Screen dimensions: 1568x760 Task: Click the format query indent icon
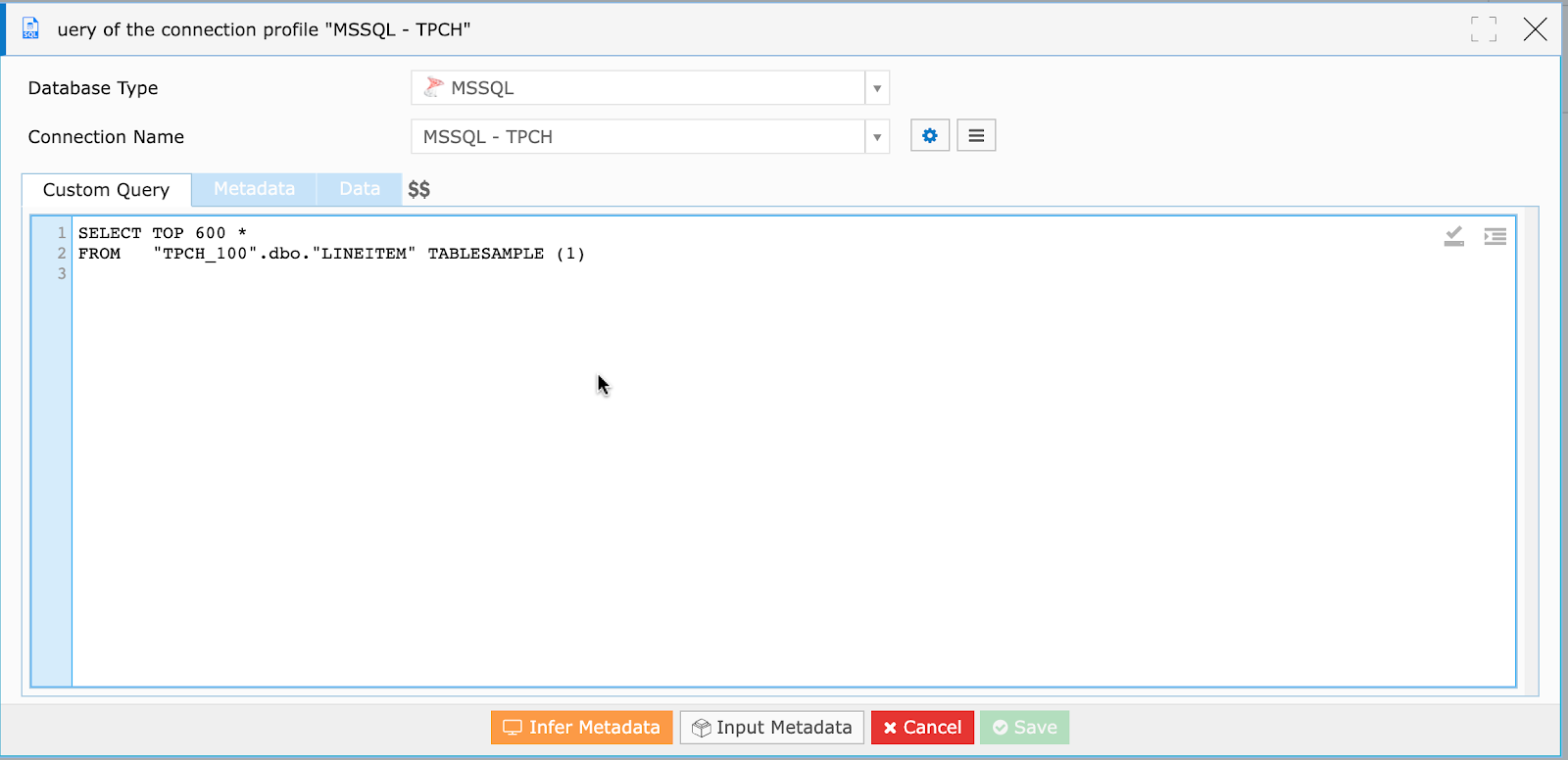coord(1495,236)
